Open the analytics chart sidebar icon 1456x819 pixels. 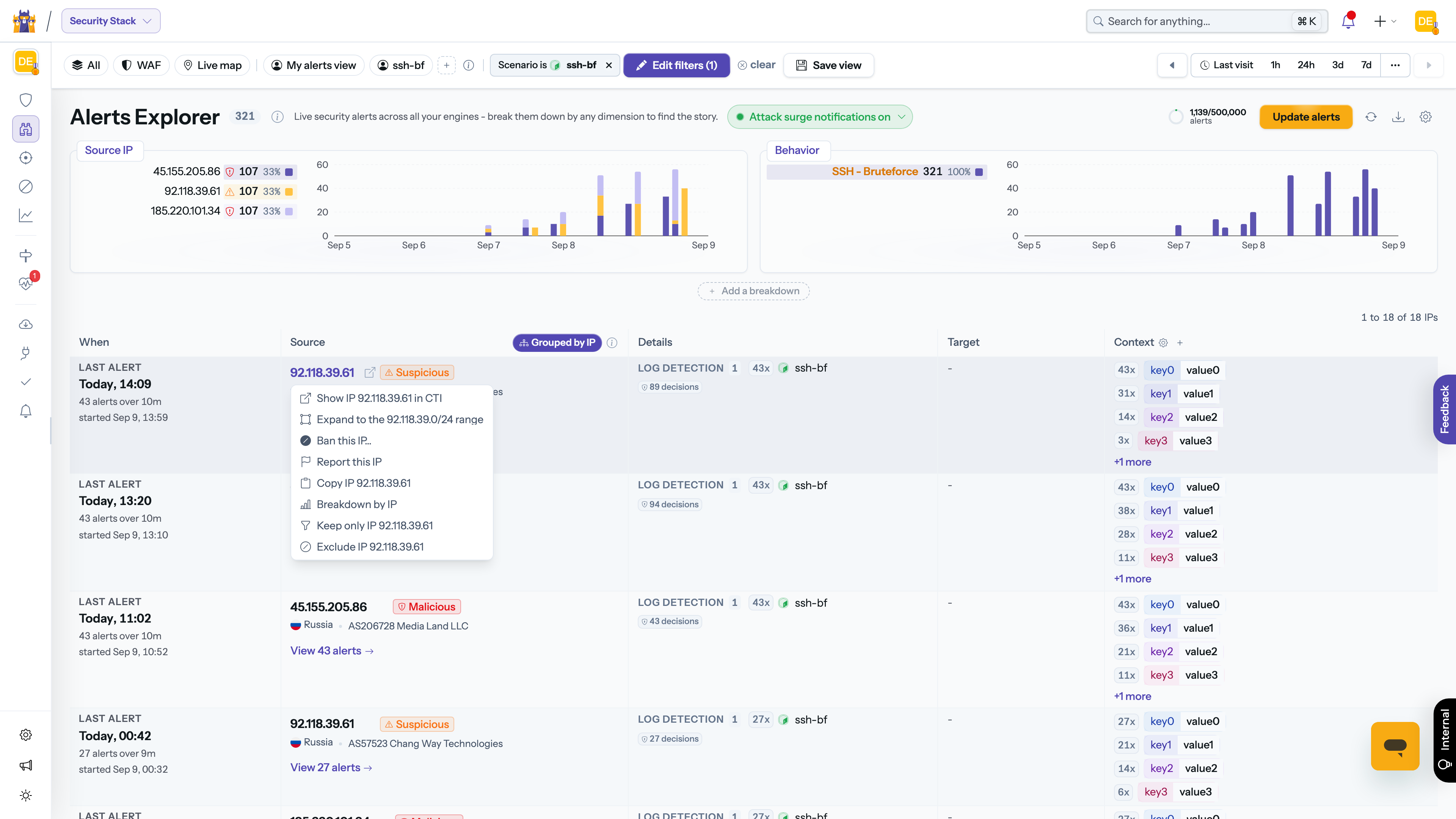[x=25, y=215]
